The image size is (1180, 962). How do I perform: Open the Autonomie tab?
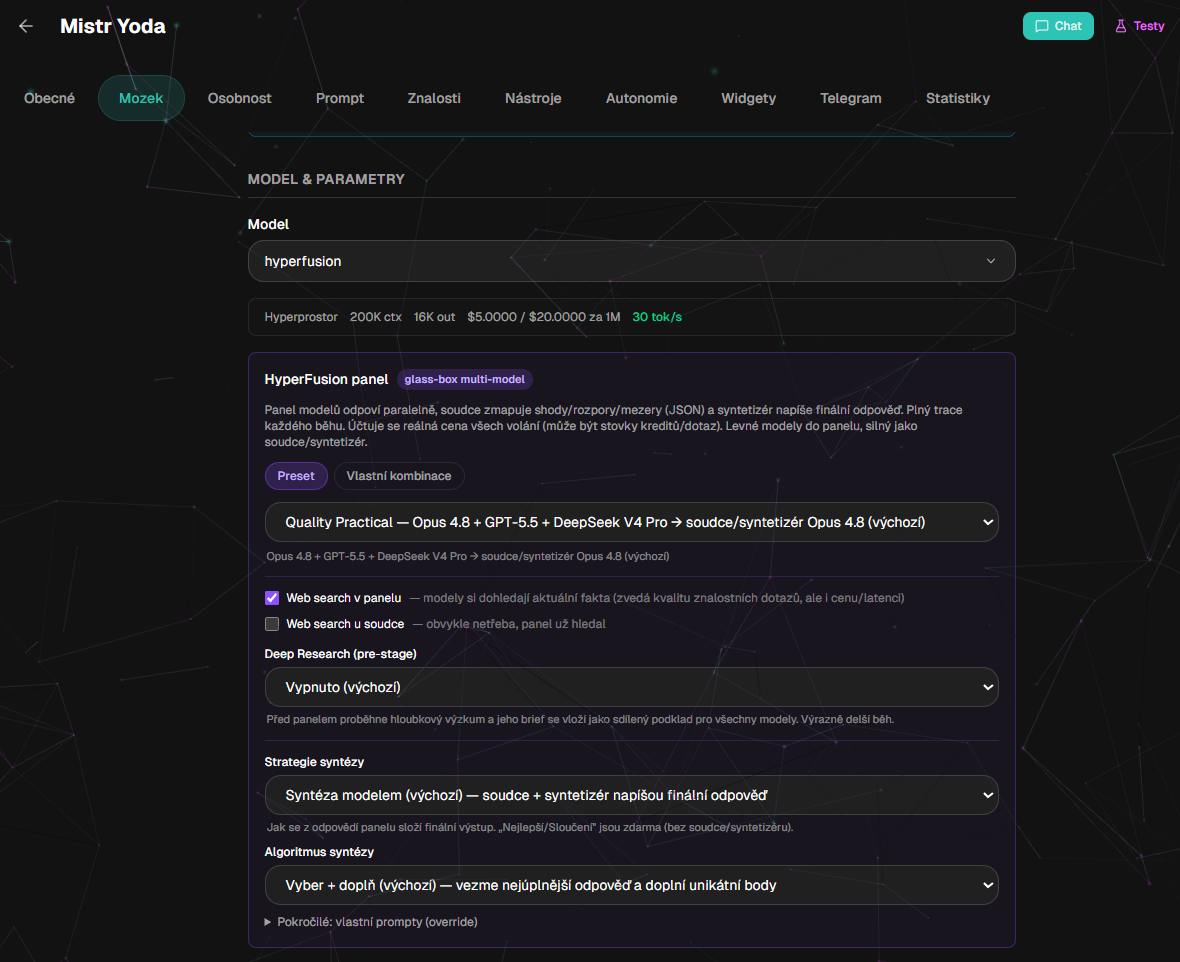641,98
